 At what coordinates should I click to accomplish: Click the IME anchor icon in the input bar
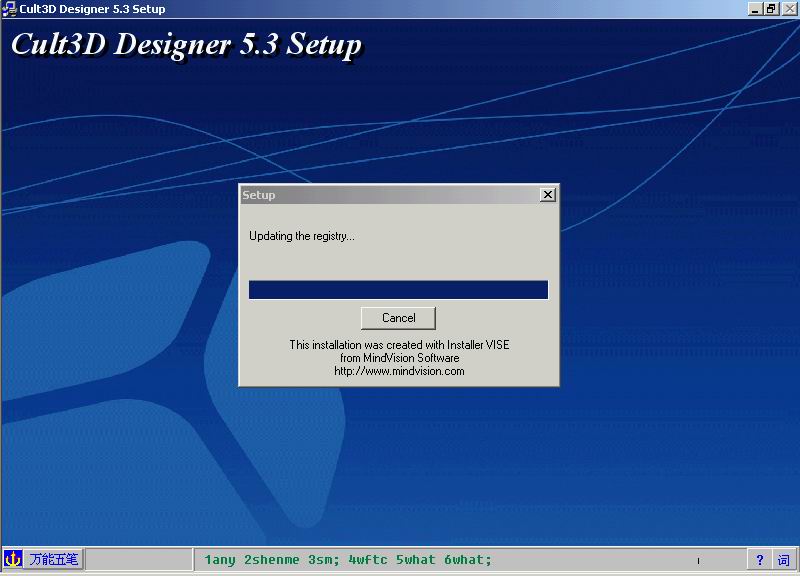click(x=12, y=559)
